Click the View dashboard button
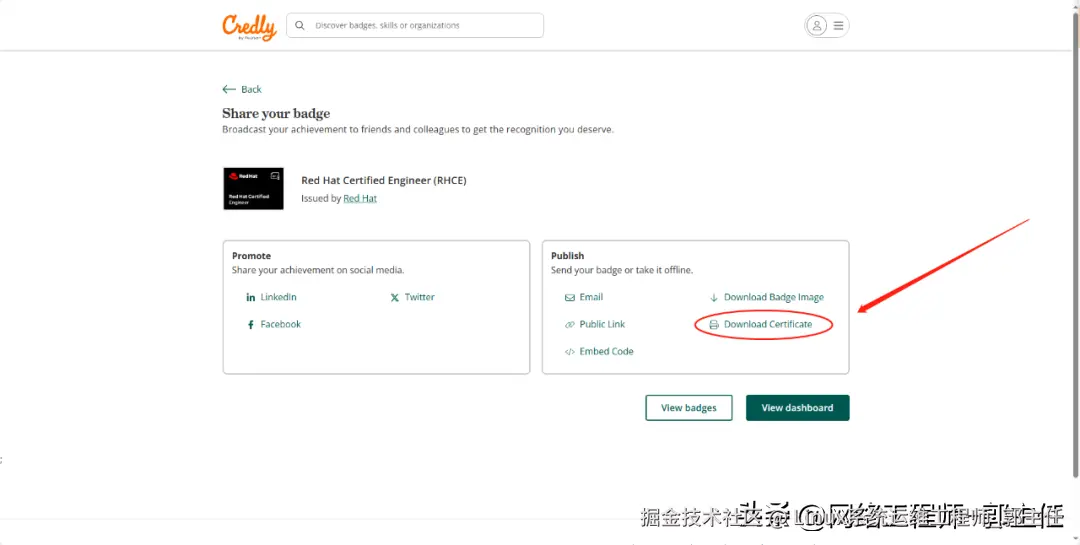The width and height of the screenshot is (1080, 545). [798, 408]
